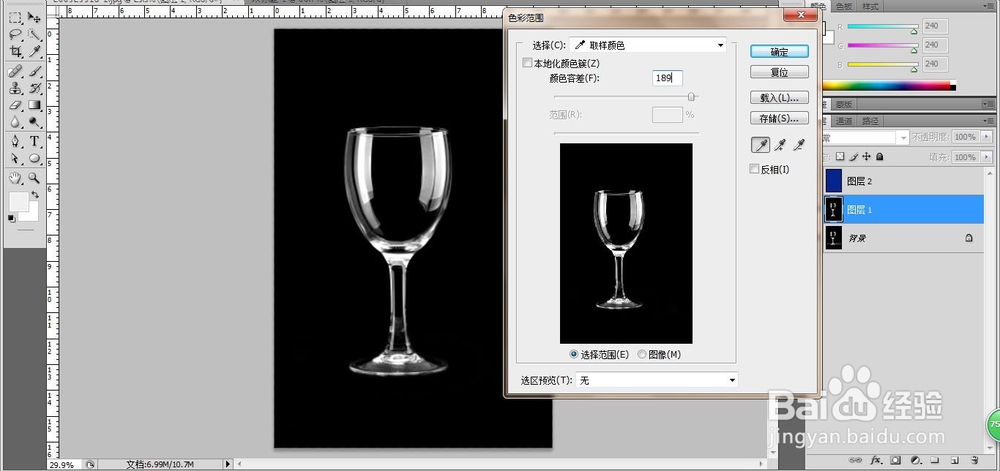Switch to the 蒙版 tab
Image resolution: width=1000 pixels, height=471 pixels.
(844, 104)
